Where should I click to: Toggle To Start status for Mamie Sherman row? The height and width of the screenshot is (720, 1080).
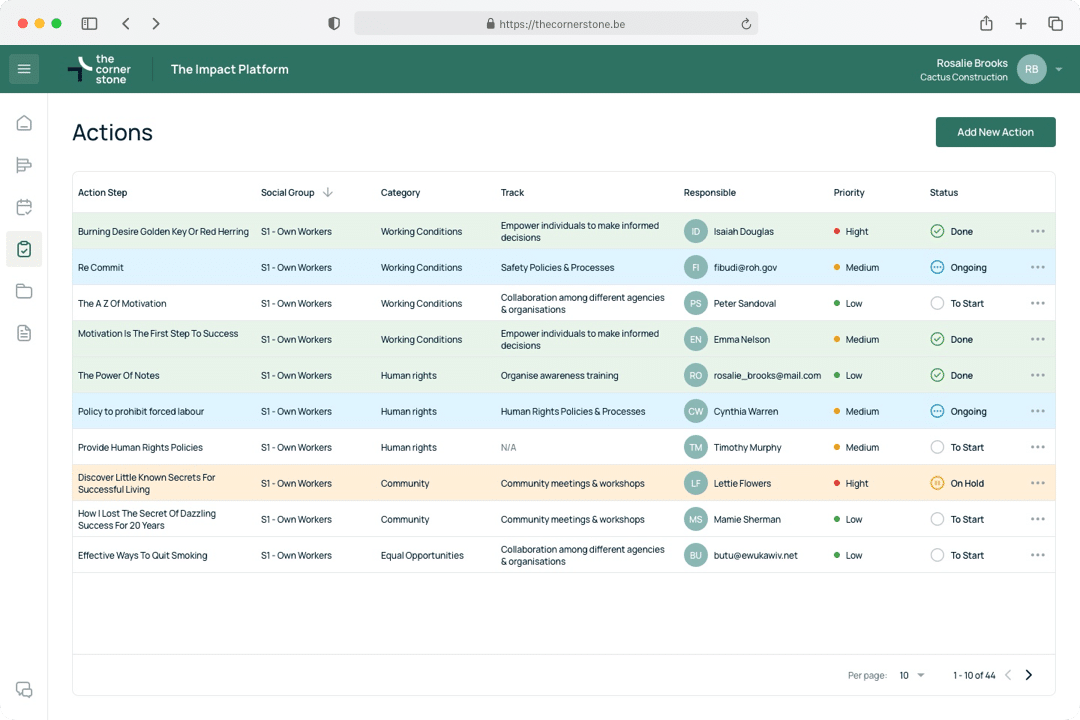pyautogui.click(x=937, y=520)
